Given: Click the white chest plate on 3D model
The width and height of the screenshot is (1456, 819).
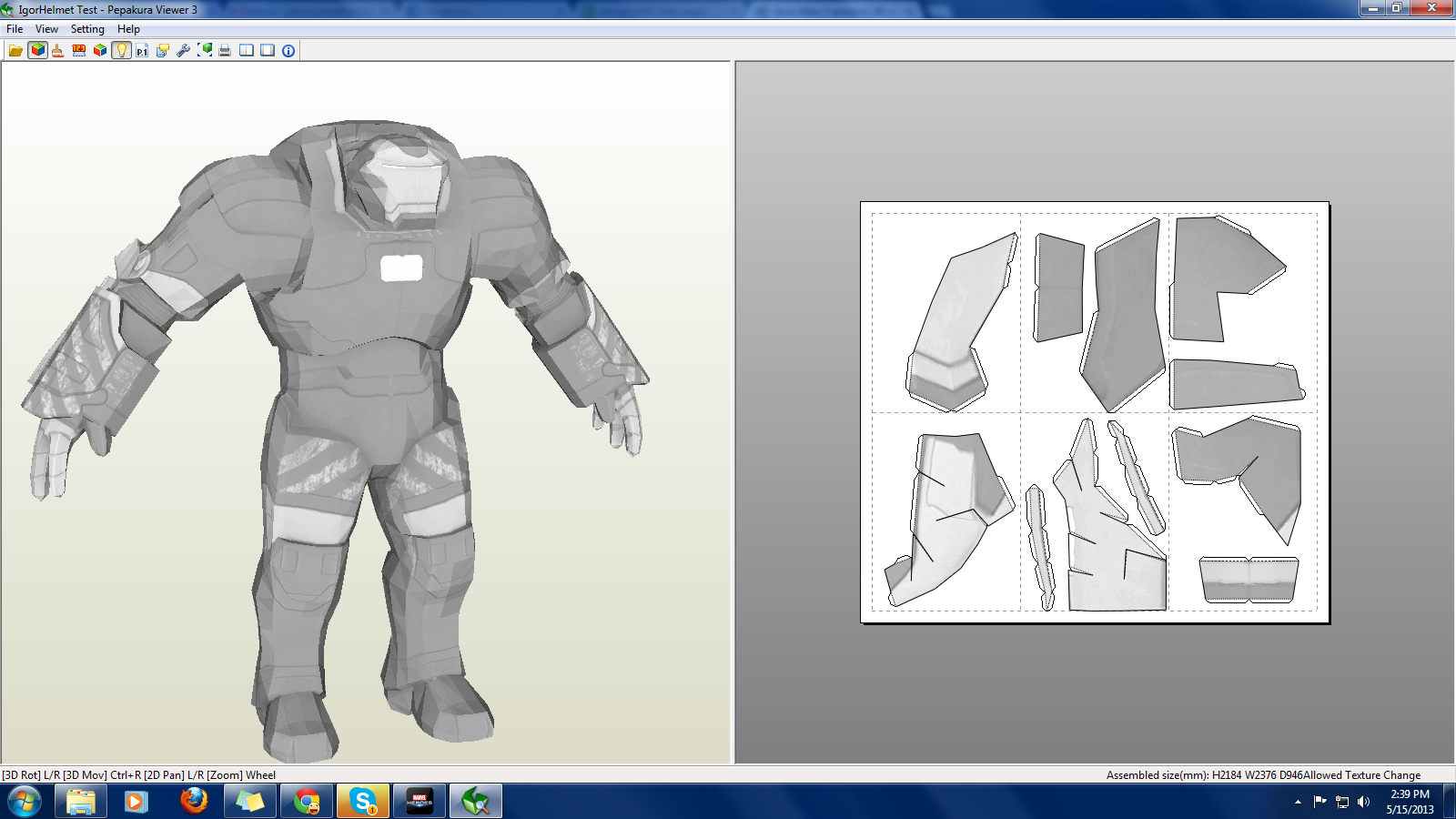Looking at the screenshot, I should (x=401, y=268).
